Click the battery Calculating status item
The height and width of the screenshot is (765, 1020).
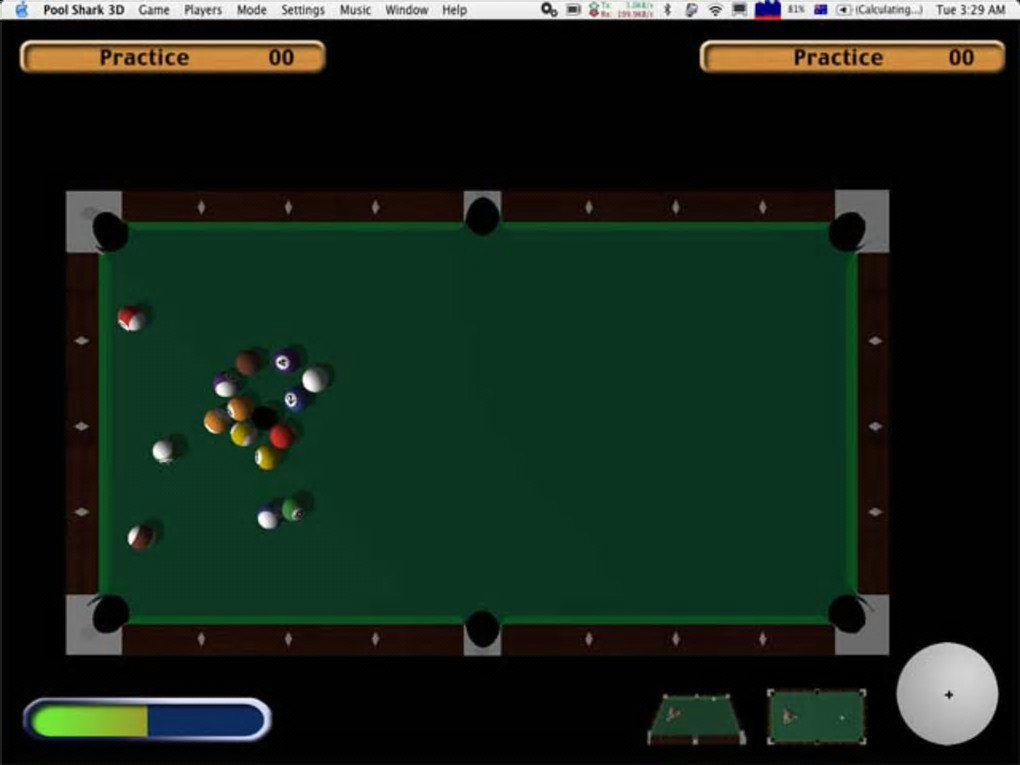pyautogui.click(x=879, y=10)
